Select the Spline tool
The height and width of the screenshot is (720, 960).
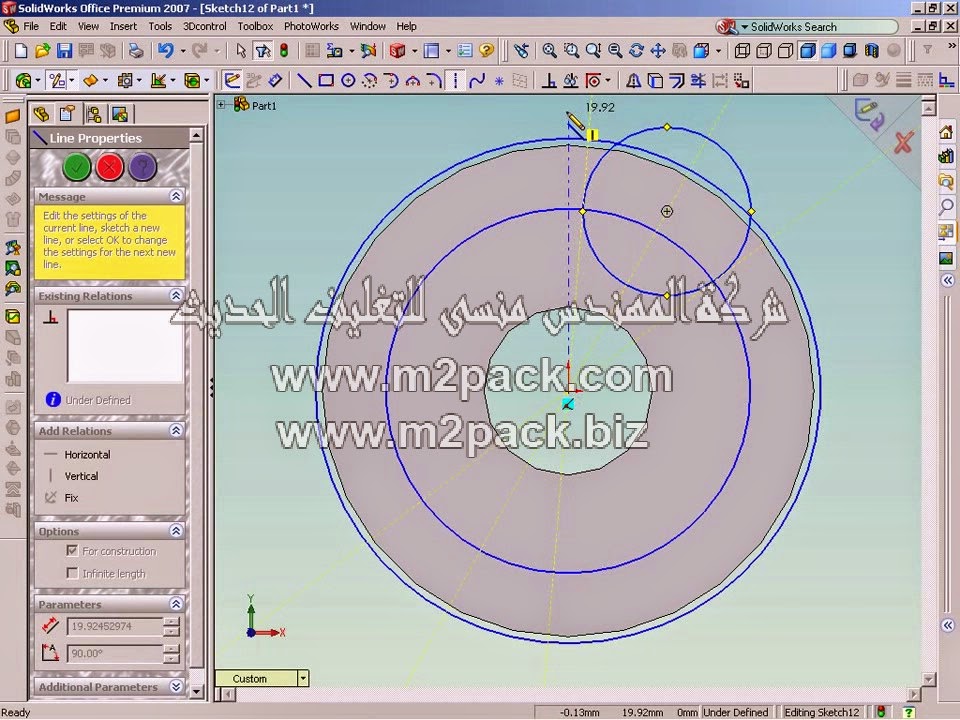[x=476, y=80]
